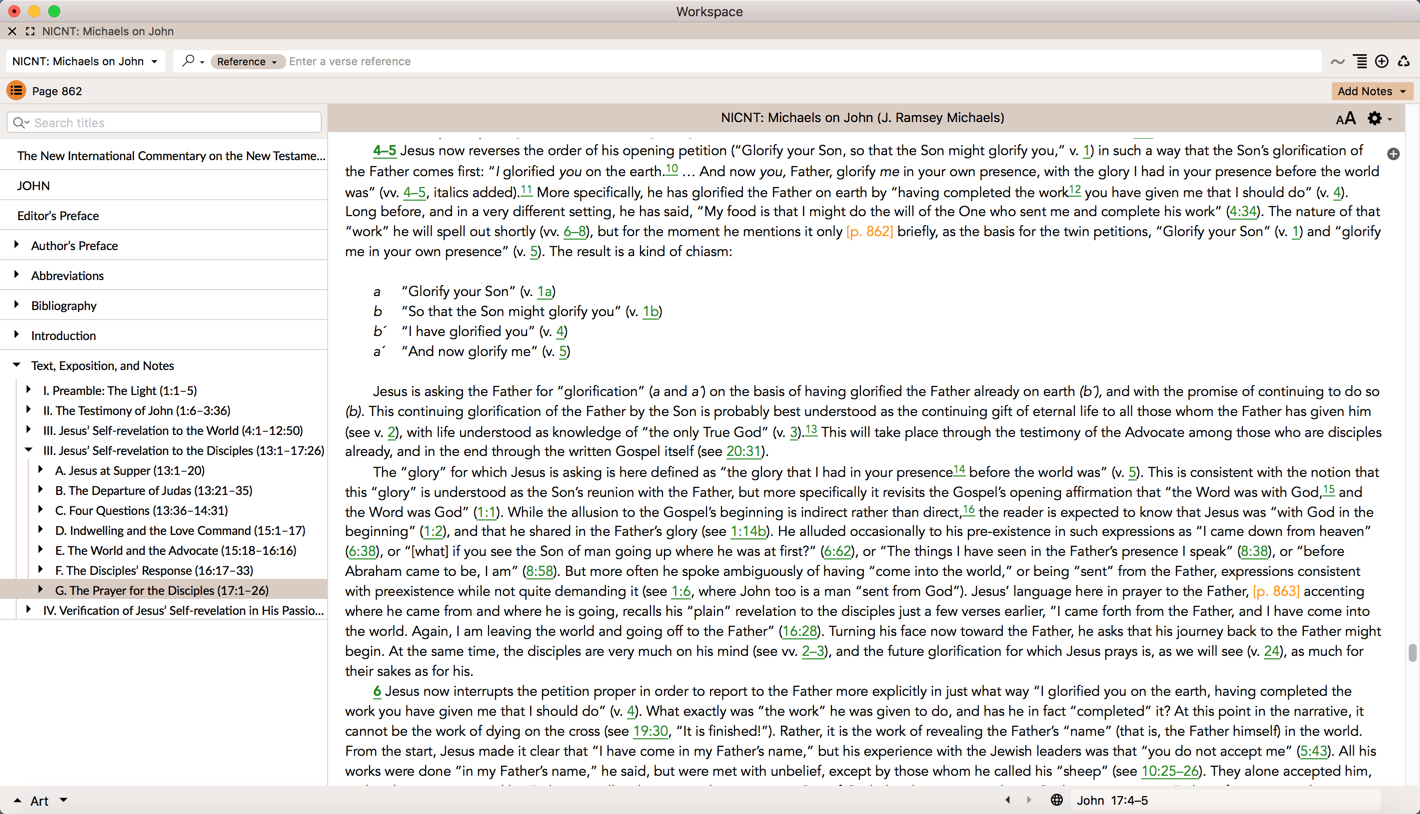Toggle full-screen for the NICNT tab
Viewport: 1420px width, 814px height.
[30, 31]
